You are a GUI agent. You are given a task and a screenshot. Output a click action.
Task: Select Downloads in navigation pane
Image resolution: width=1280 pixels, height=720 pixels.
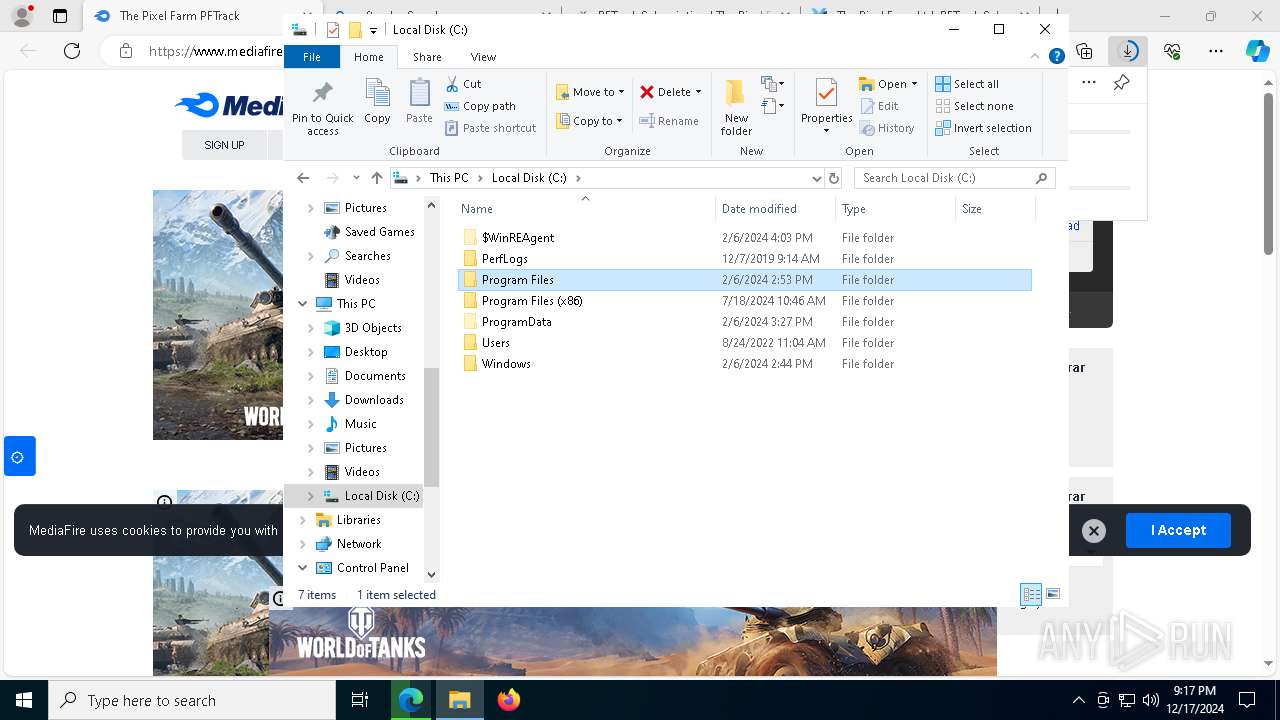coord(374,400)
